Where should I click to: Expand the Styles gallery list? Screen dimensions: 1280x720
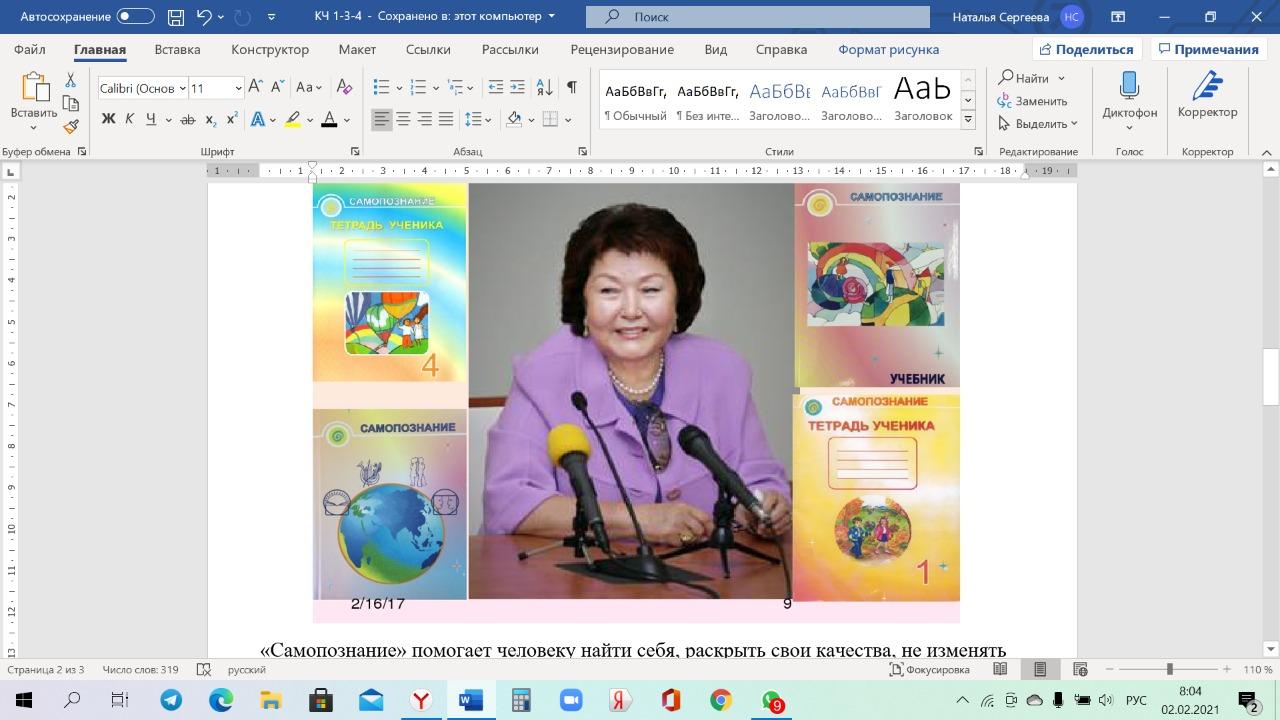pos(967,119)
